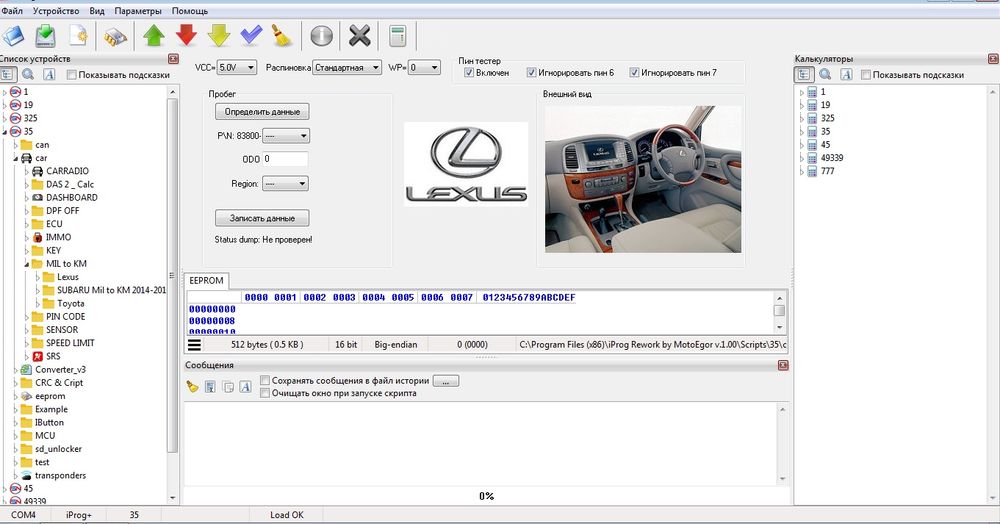Open the Устройство menu

tap(56, 11)
